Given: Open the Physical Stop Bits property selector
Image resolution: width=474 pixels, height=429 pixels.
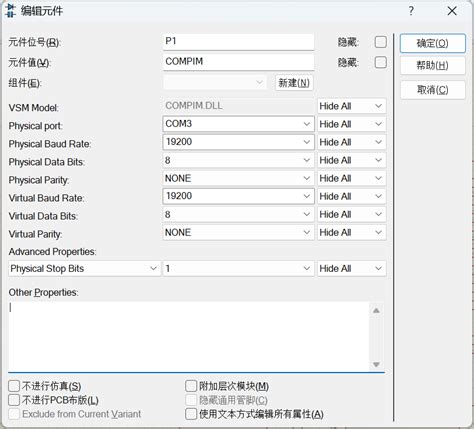Looking at the screenshot, I should click(x=84, y=268).
